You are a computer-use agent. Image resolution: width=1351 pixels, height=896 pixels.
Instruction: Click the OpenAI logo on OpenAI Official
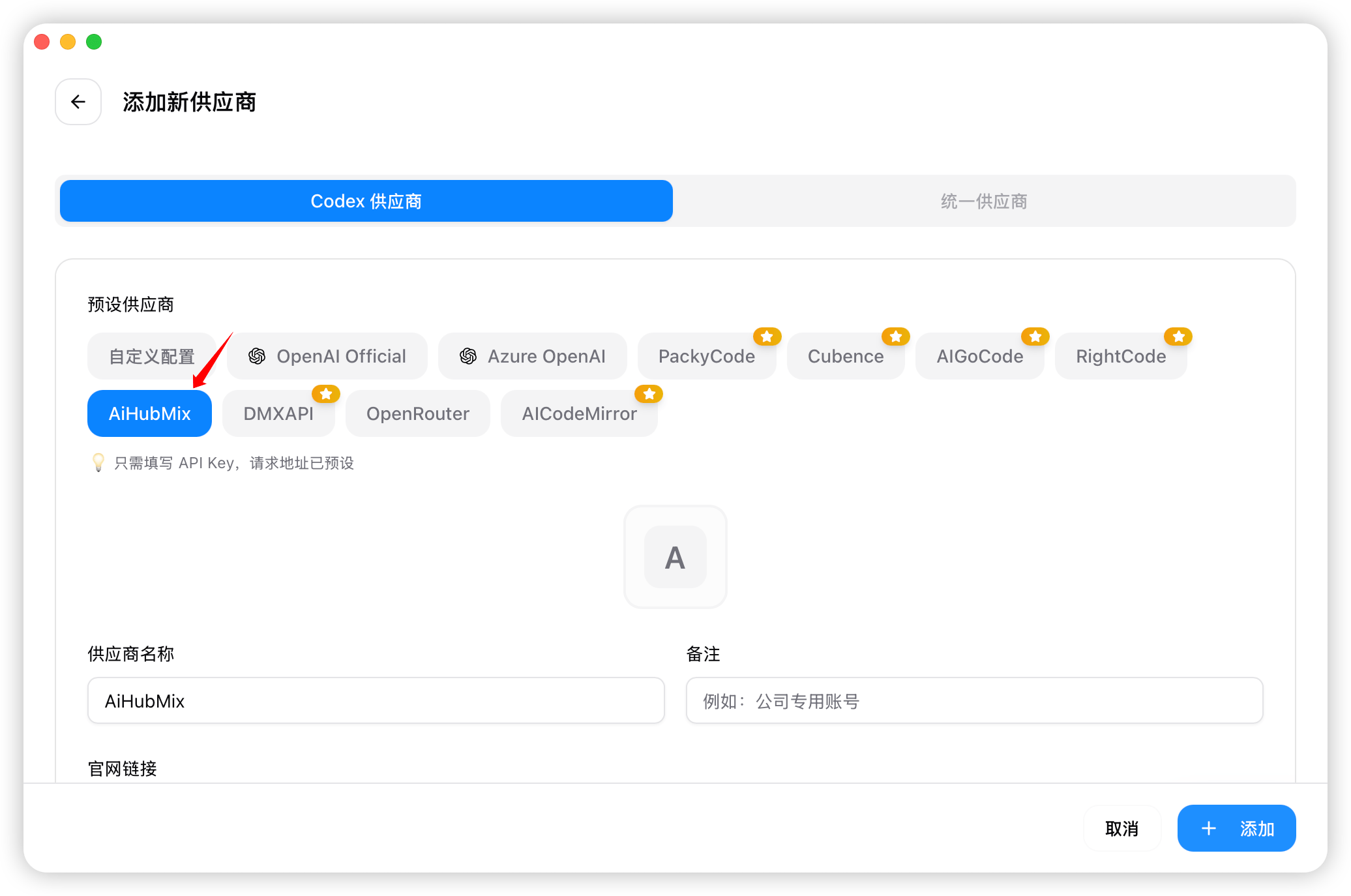(x=257, y=356)
